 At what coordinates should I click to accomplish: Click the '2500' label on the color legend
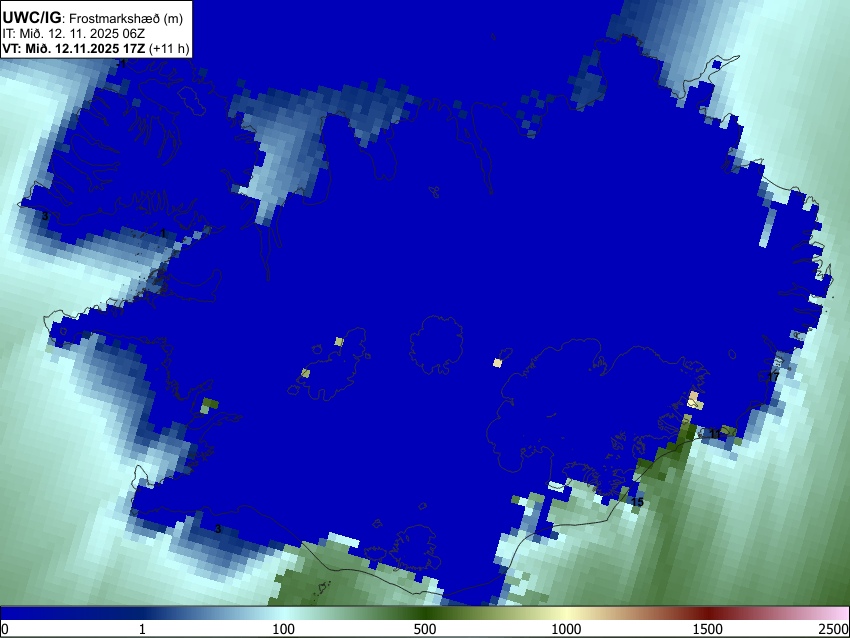tap(834, 629)
